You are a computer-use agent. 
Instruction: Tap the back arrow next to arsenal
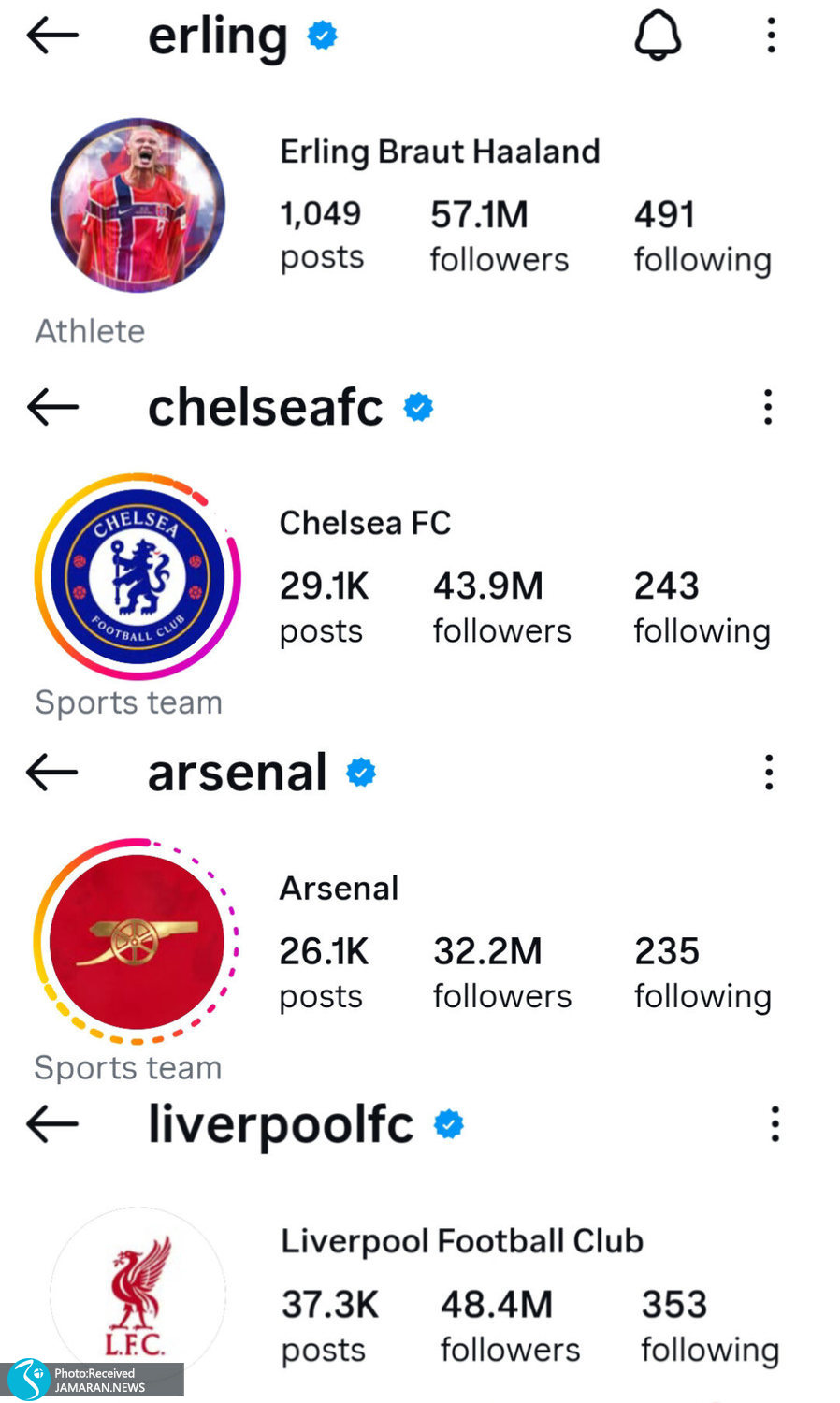click(x=52, y=773)
